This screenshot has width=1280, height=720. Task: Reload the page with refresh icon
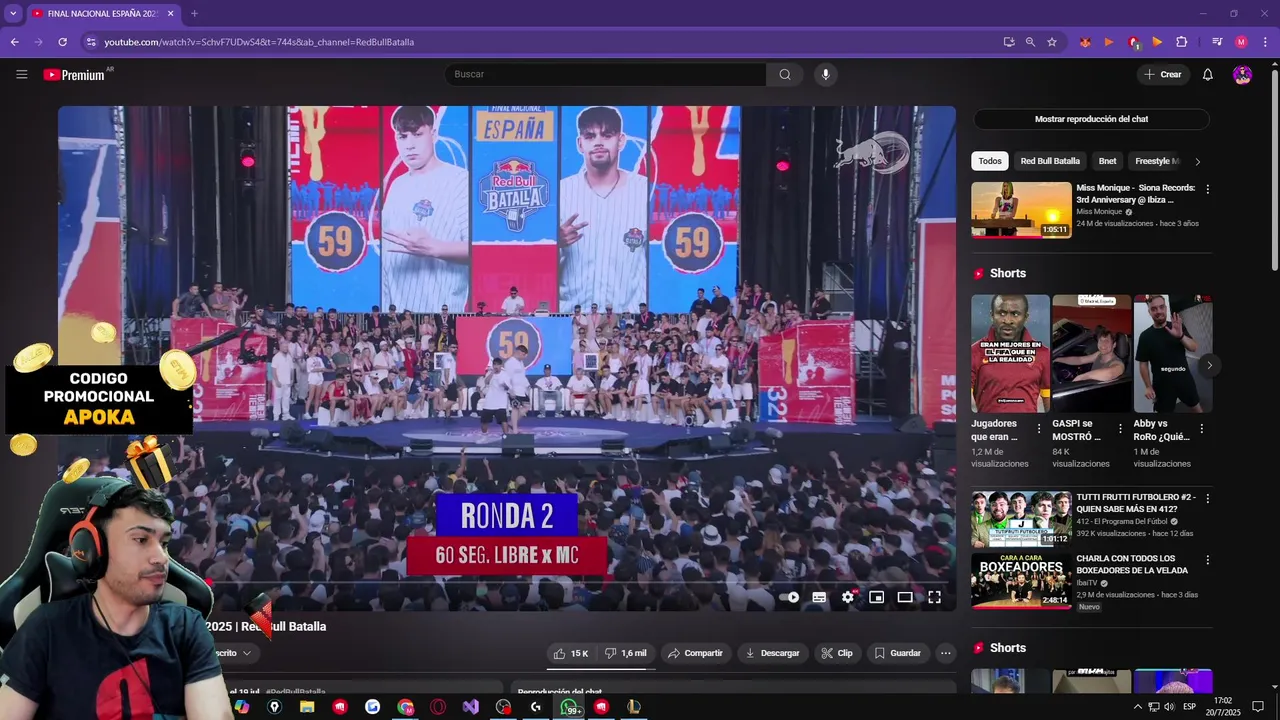pos(62,42)
